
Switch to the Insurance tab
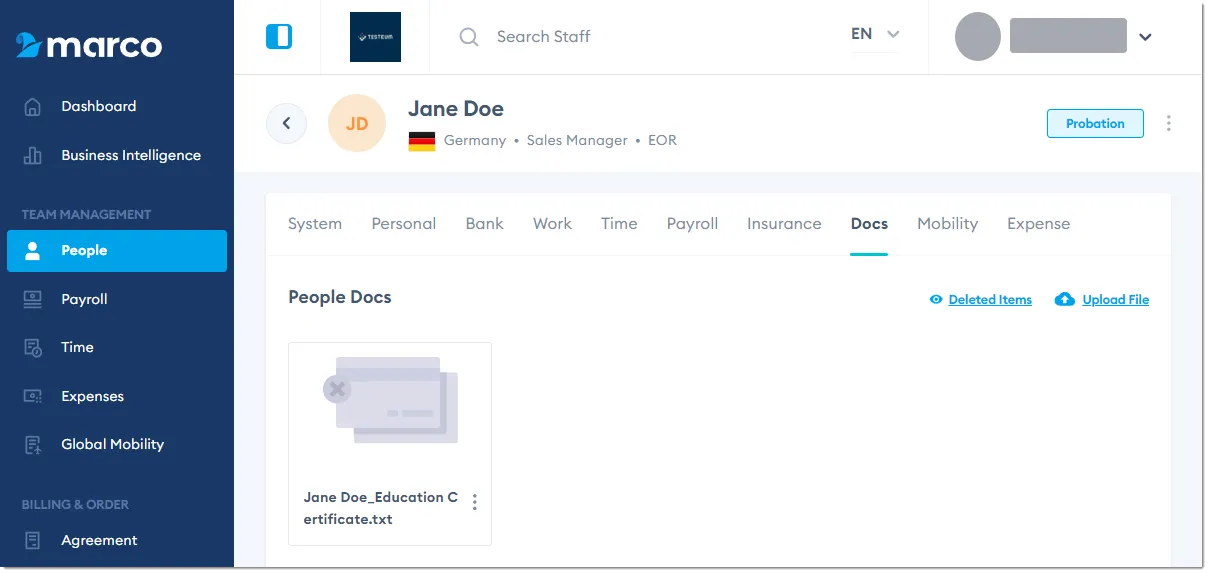[784, 224]
